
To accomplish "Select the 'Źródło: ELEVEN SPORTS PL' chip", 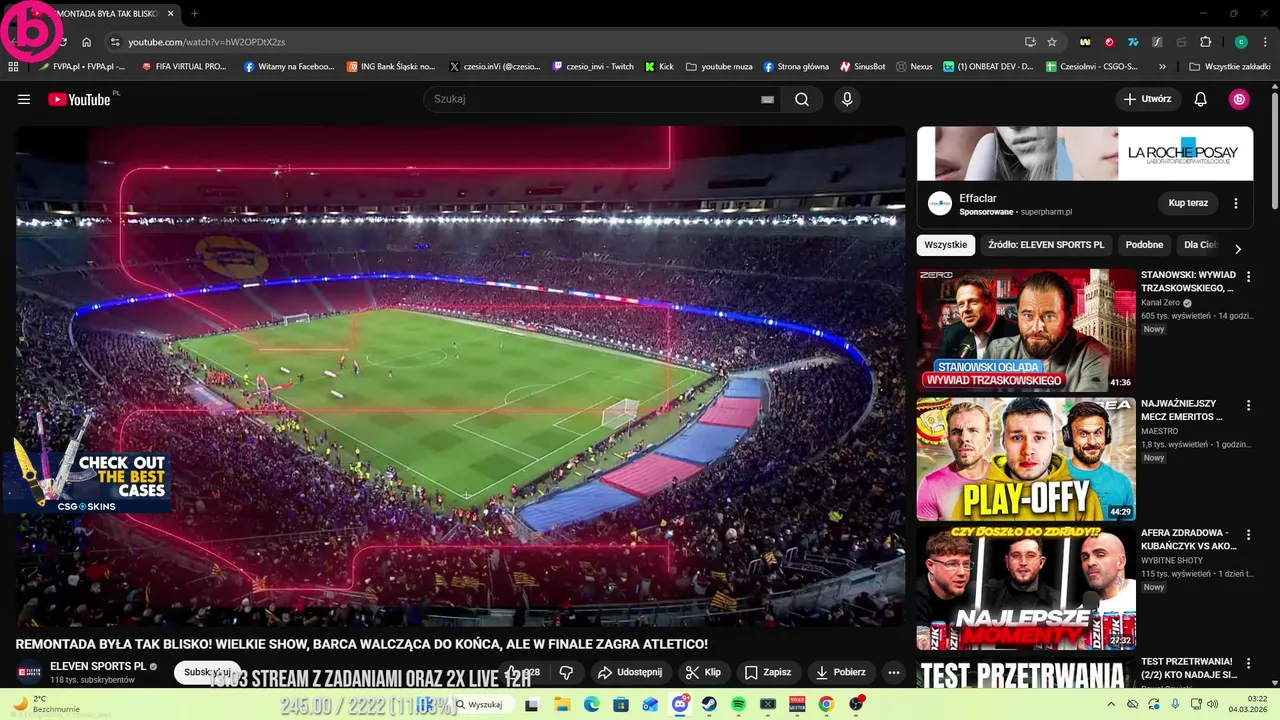I will [1046, 245].
